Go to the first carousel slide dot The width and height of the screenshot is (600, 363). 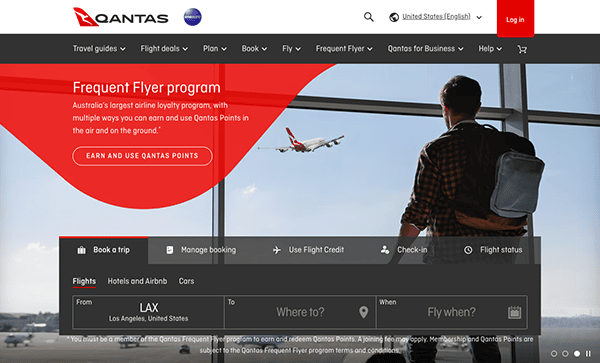pyautogui.click(x=554, y=354)
